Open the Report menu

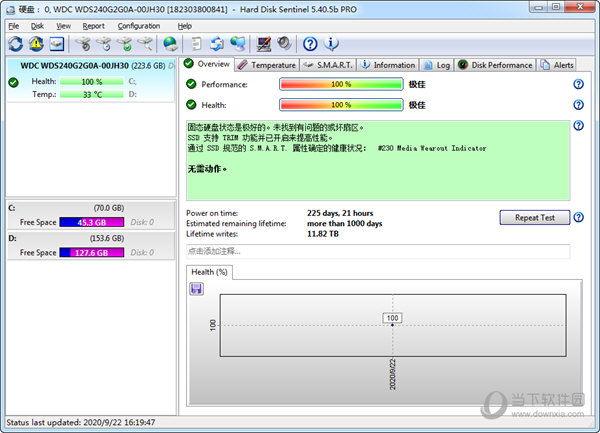[93, 26]
